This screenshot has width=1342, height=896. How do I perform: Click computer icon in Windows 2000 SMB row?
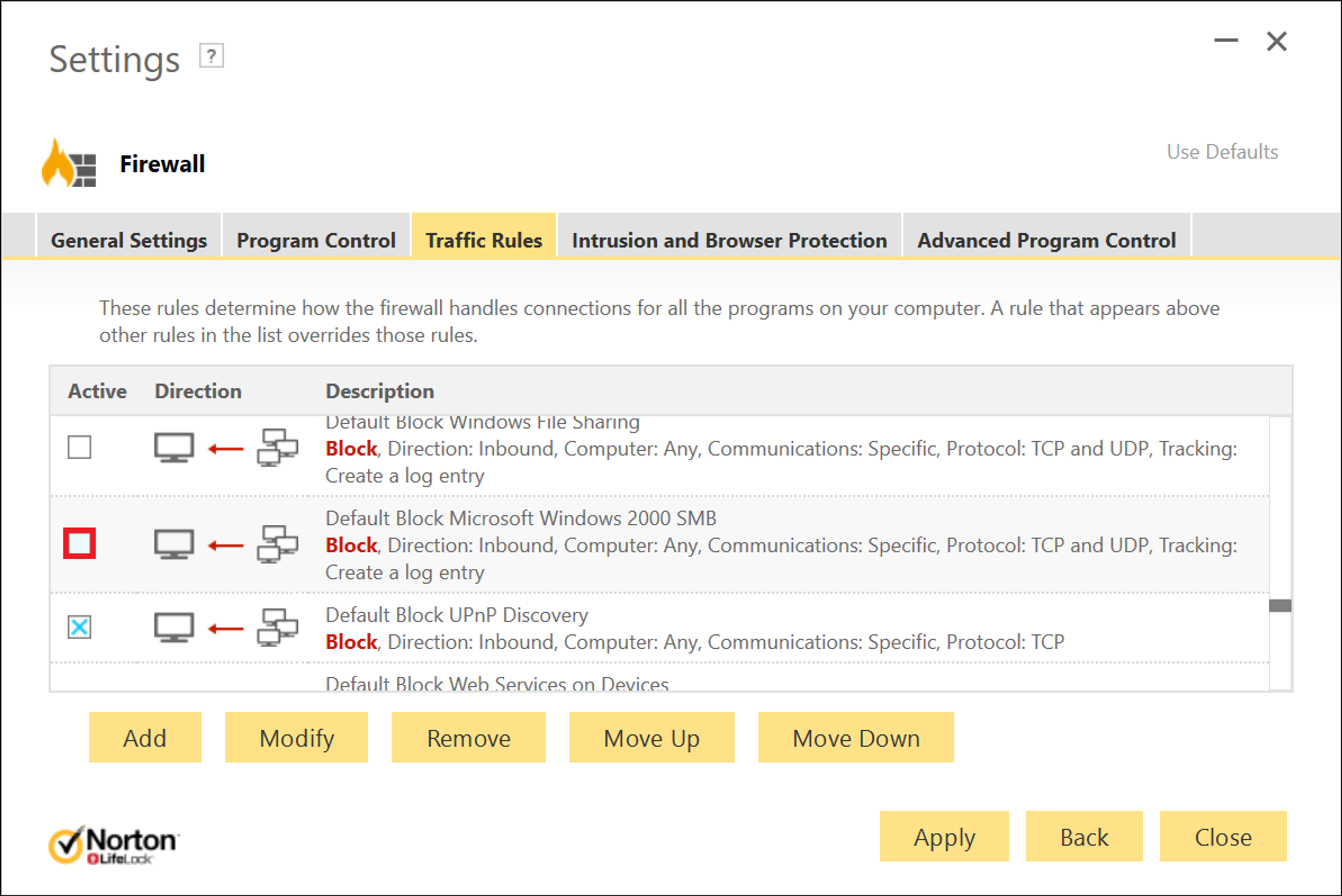tap(174, 545)
